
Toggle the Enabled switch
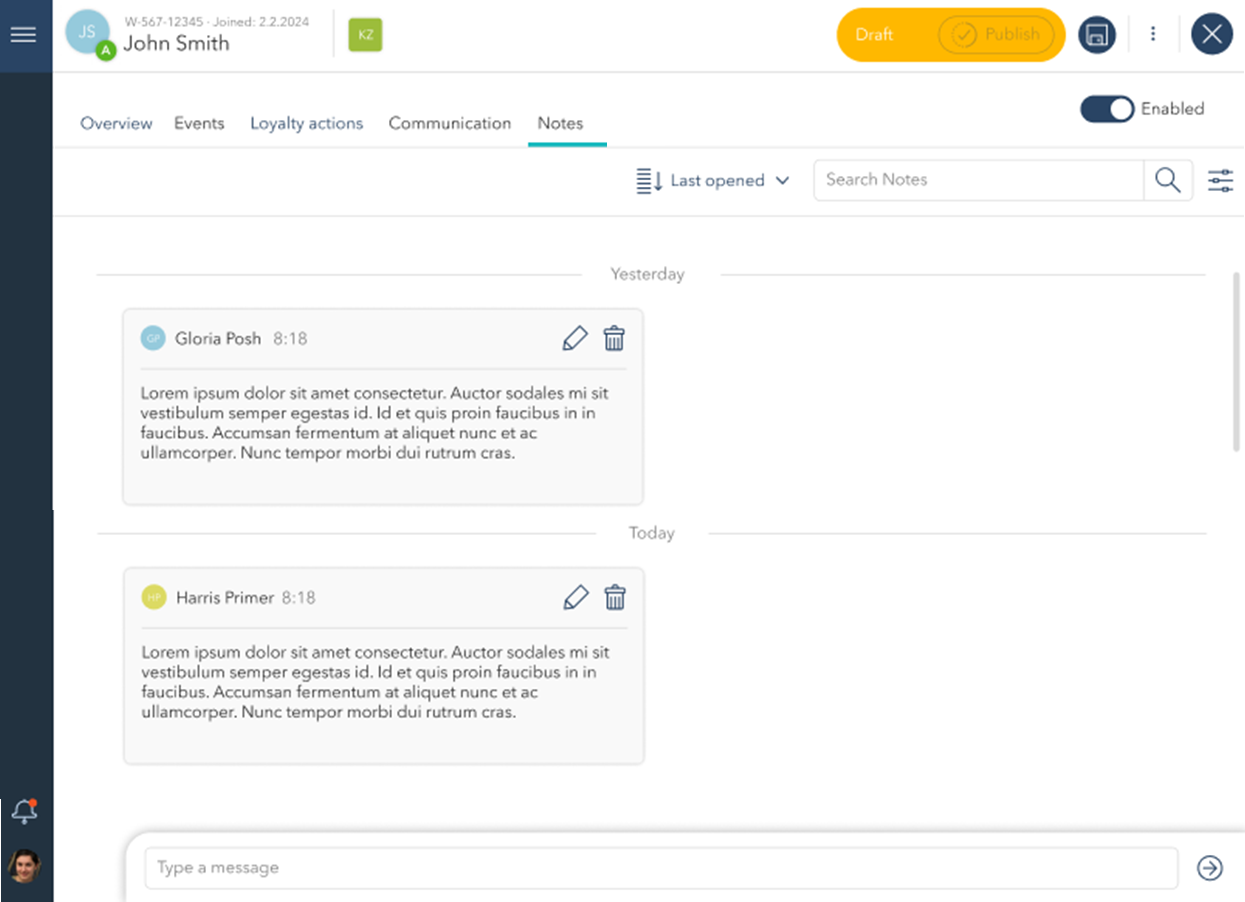[x=1107, y=109]
